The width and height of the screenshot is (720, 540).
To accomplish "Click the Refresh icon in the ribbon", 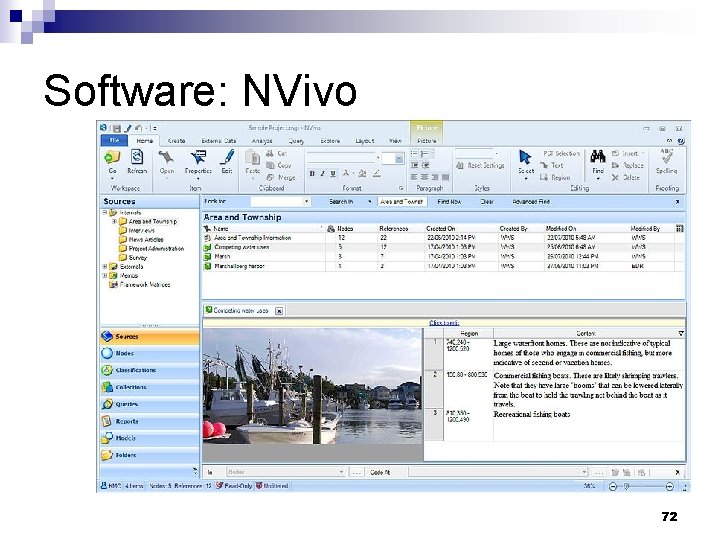I will [137, 158].
